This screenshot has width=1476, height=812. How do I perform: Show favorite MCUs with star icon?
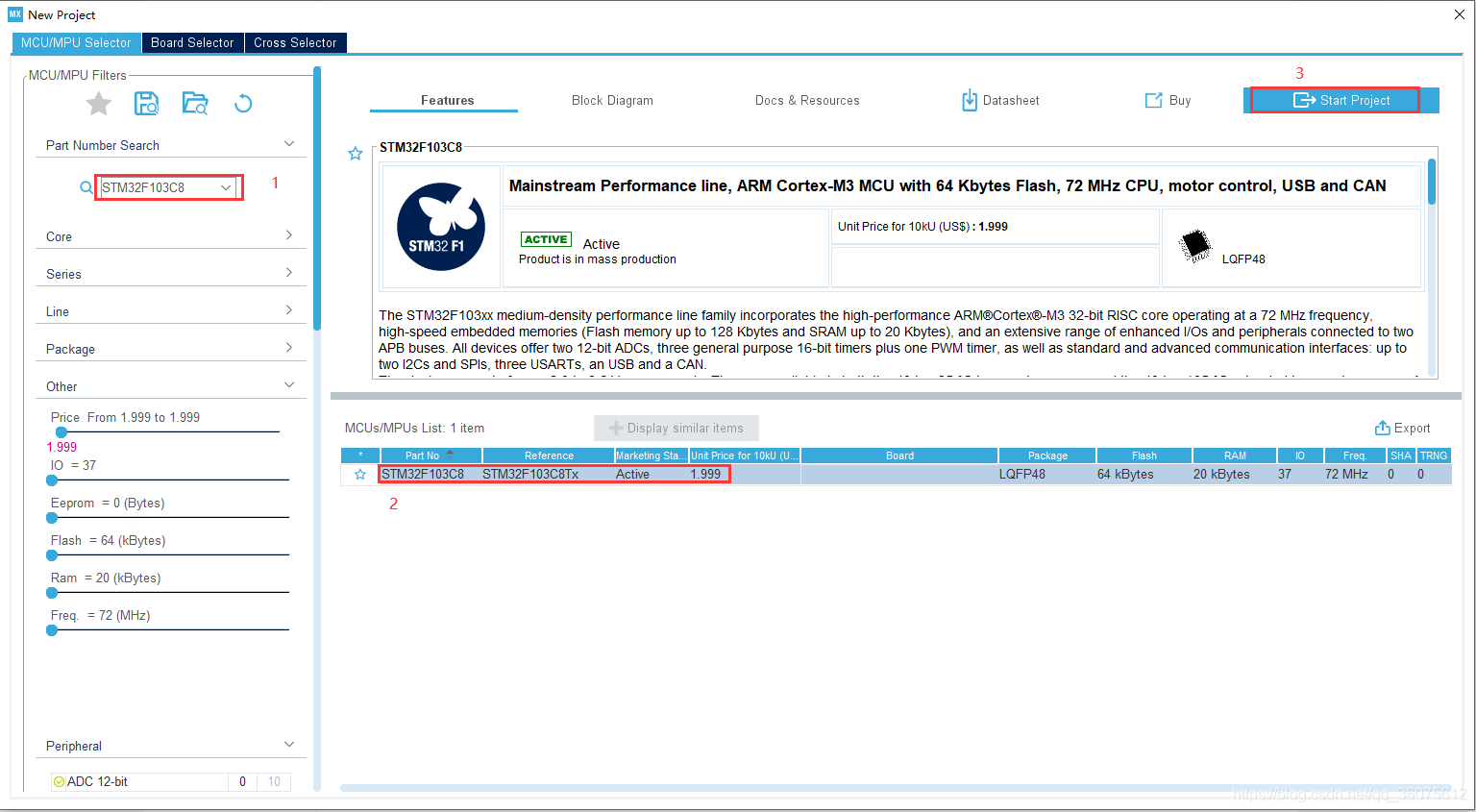99,104
